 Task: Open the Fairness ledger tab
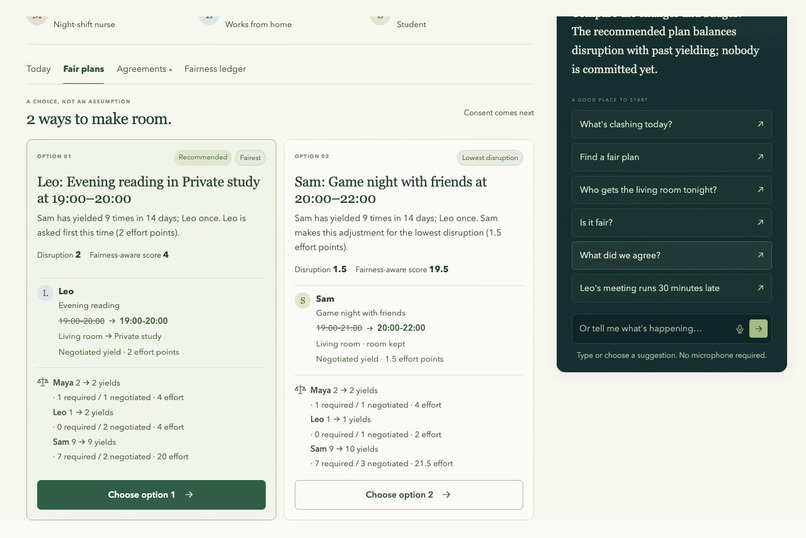point(215,69)
